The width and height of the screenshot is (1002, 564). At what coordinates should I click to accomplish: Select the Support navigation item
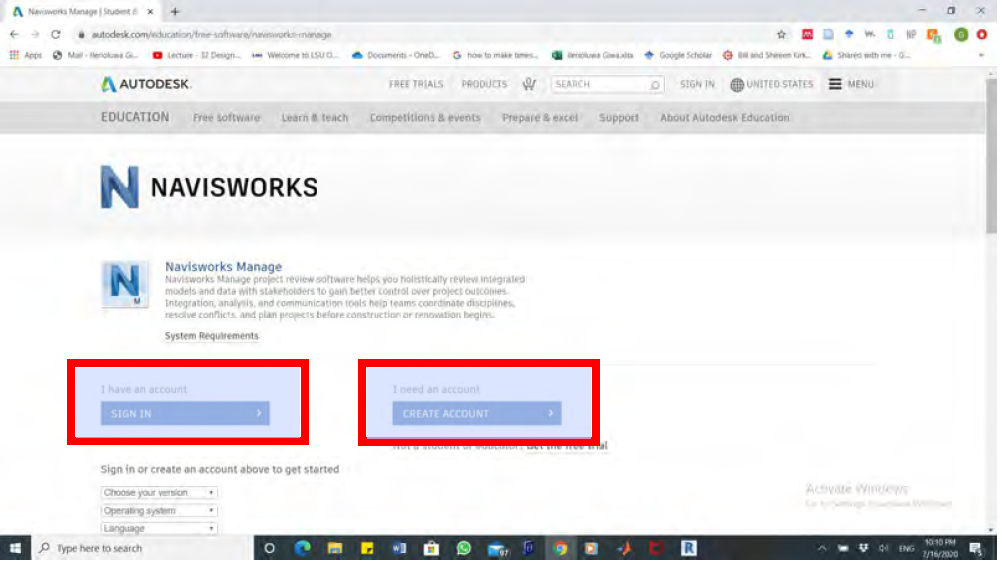click(618, 118)
